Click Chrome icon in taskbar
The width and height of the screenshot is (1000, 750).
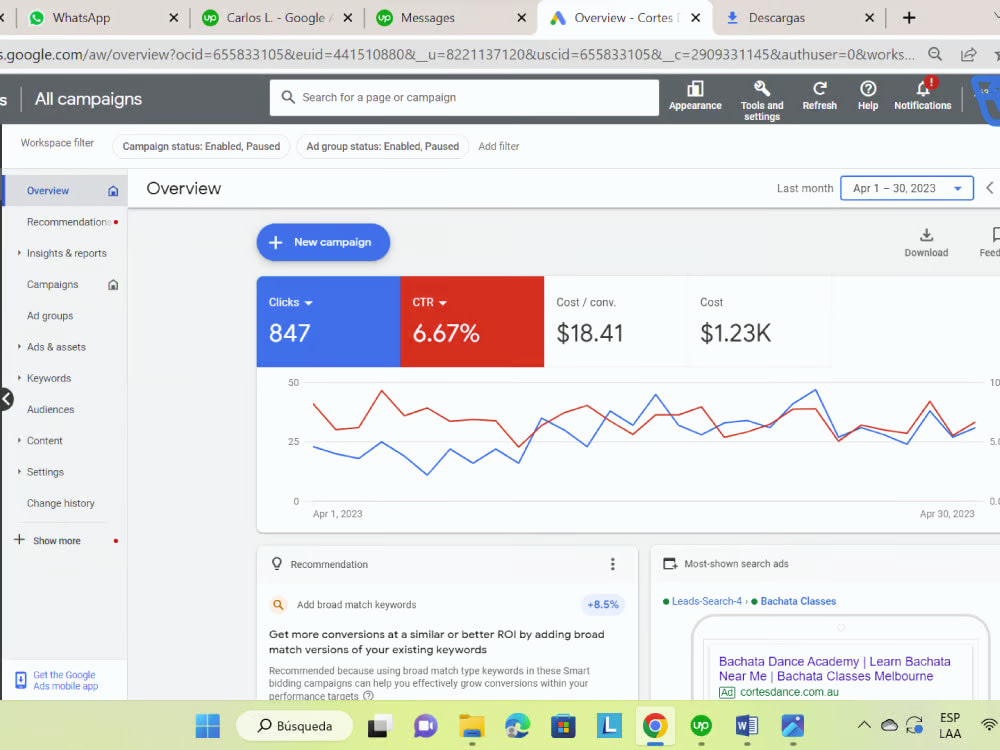pos(654,726)
